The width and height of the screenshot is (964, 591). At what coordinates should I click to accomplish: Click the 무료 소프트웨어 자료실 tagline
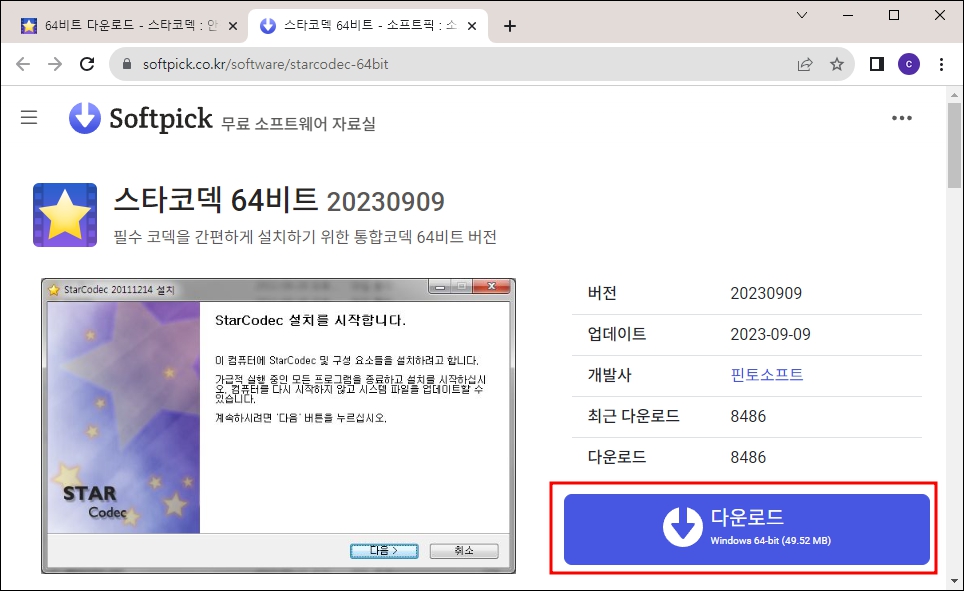[x=298, y=124]
